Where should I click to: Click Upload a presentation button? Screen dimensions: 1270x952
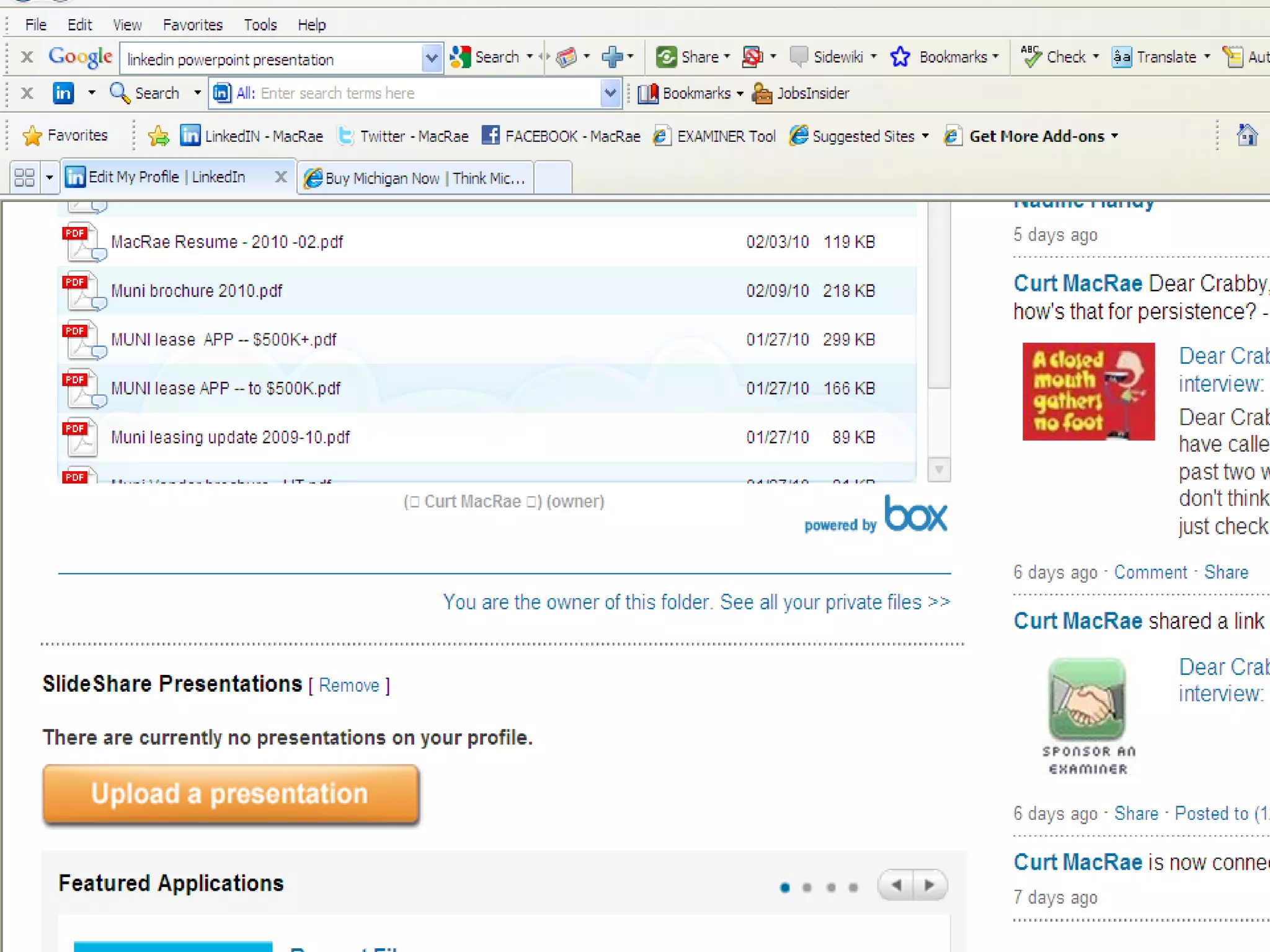231,794
